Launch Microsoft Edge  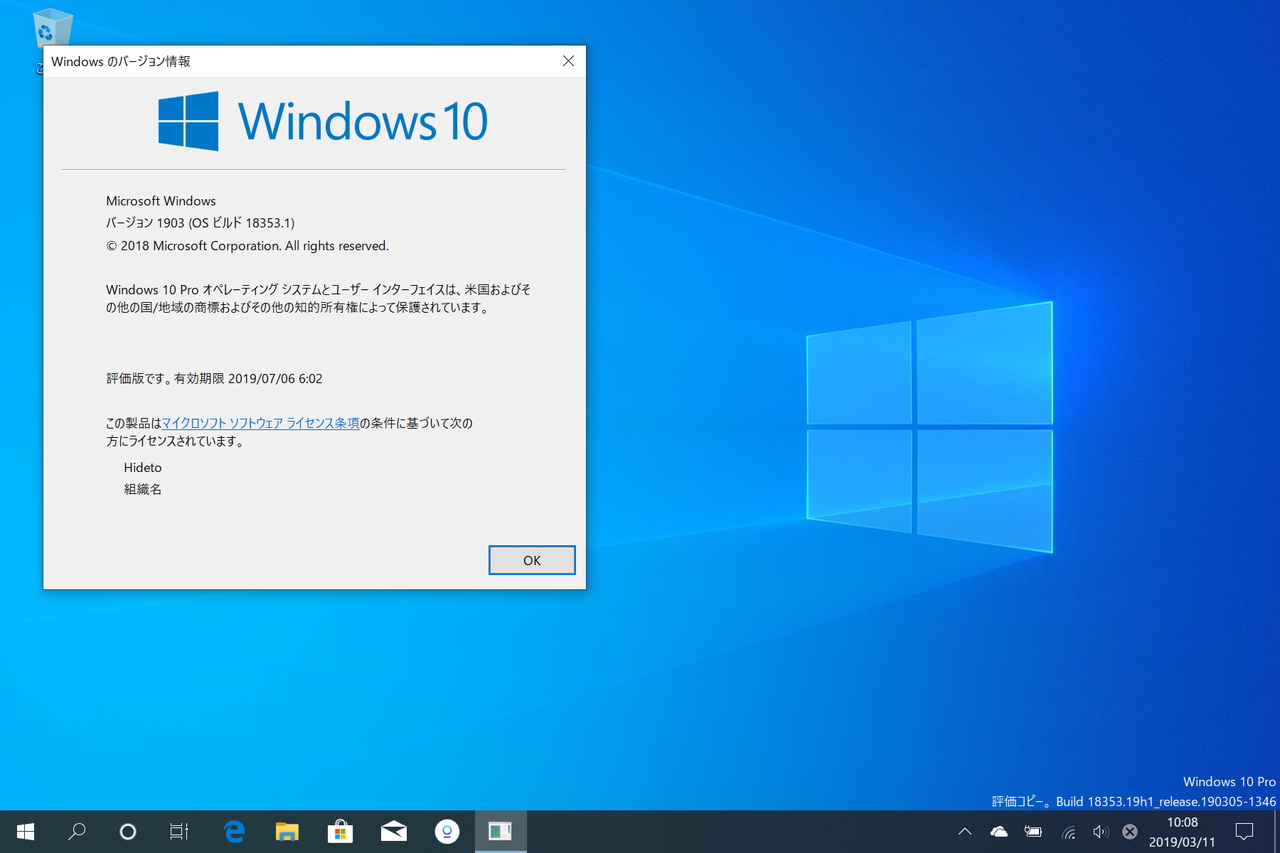coord(234,831)
